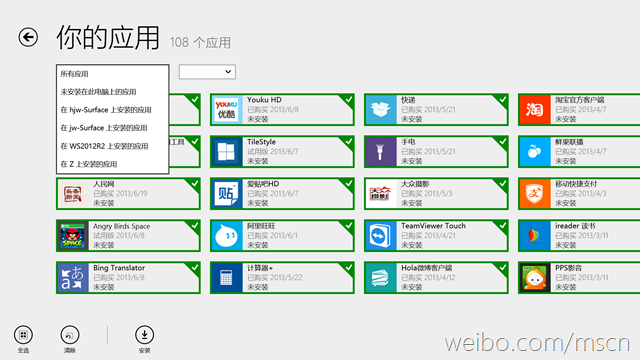Click the 人民网 app icon
This screenshot has height=360, width=640.
coord(73,194)
